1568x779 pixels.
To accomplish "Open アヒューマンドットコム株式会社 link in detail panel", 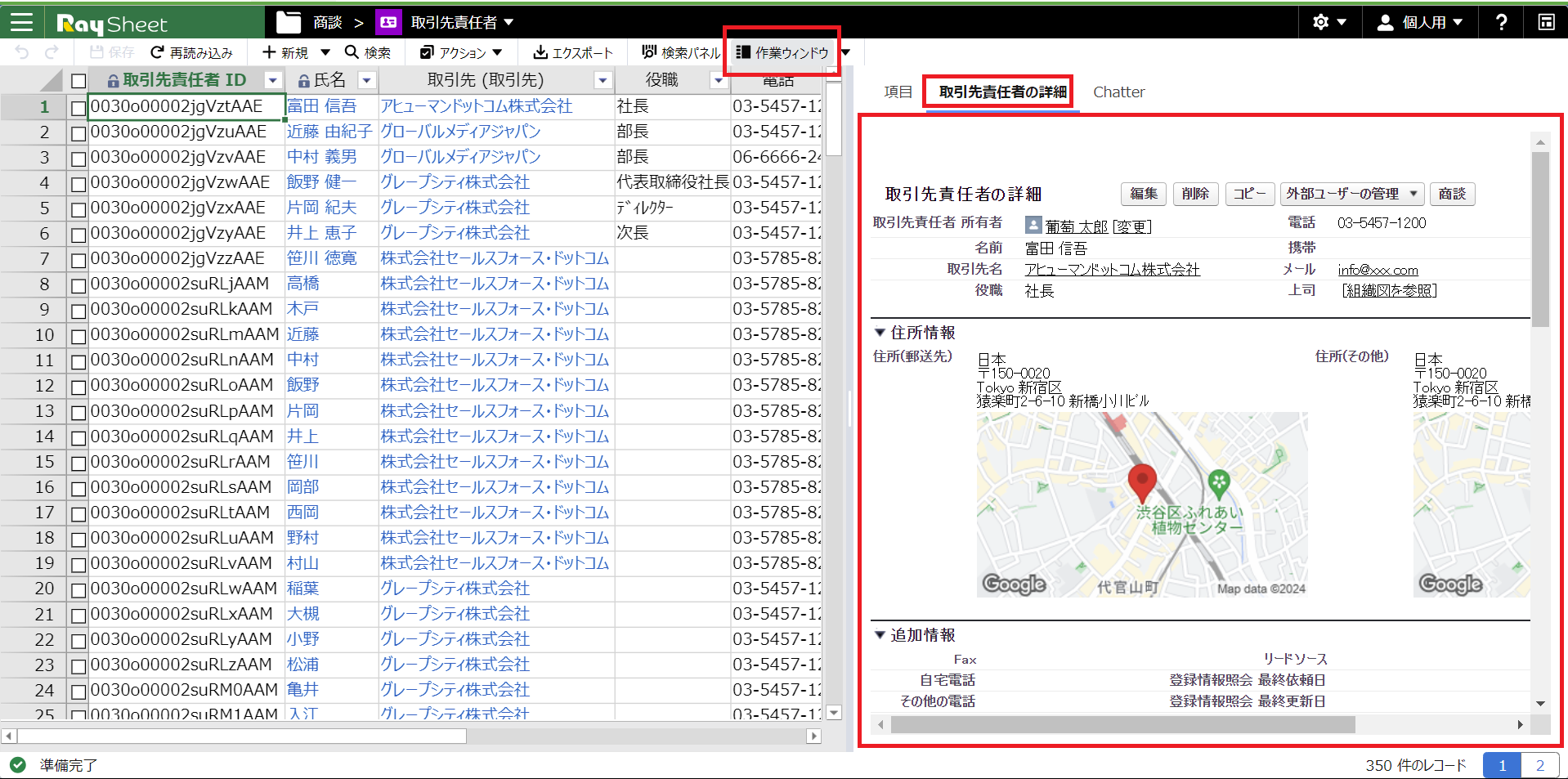I will point(1112,269).
